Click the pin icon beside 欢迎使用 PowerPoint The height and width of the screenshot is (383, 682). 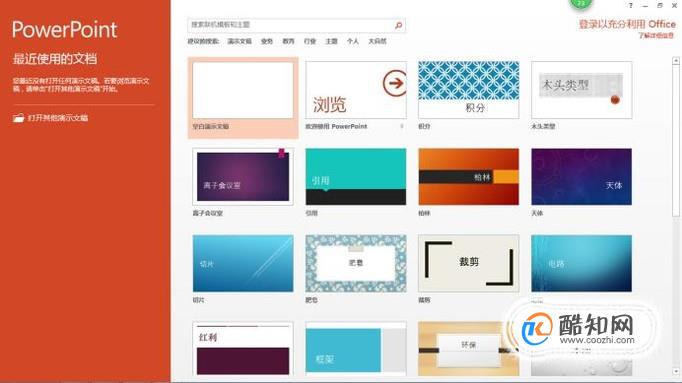click(x=401, y=127)
